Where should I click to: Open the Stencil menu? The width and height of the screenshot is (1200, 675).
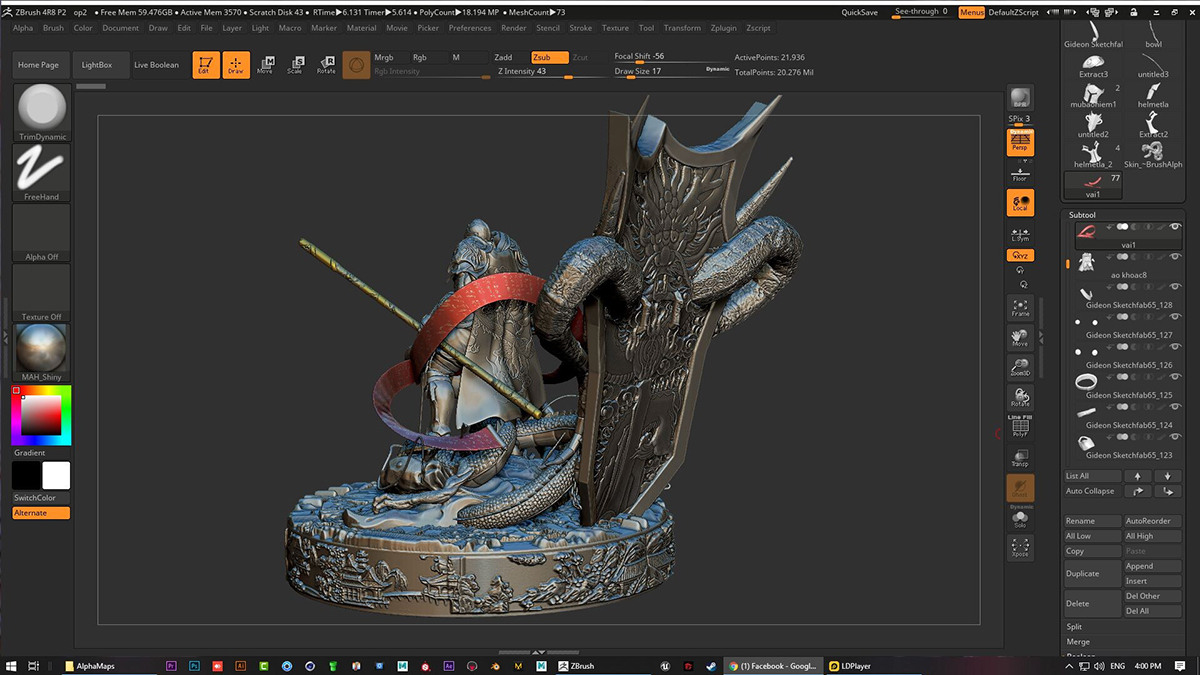point(548,28)
